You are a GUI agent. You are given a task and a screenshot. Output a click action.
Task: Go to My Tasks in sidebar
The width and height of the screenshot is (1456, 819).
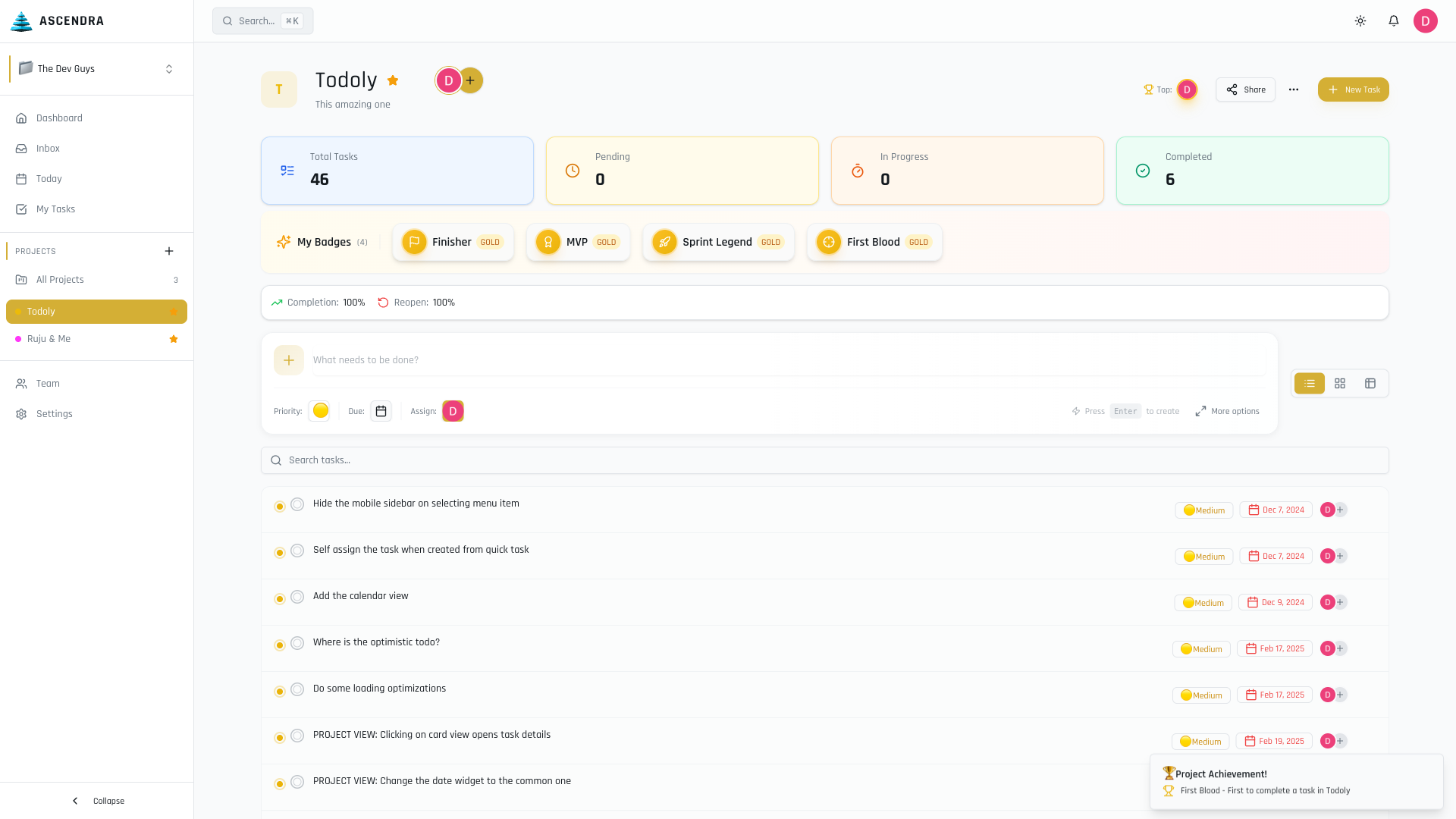click(55, 209)
